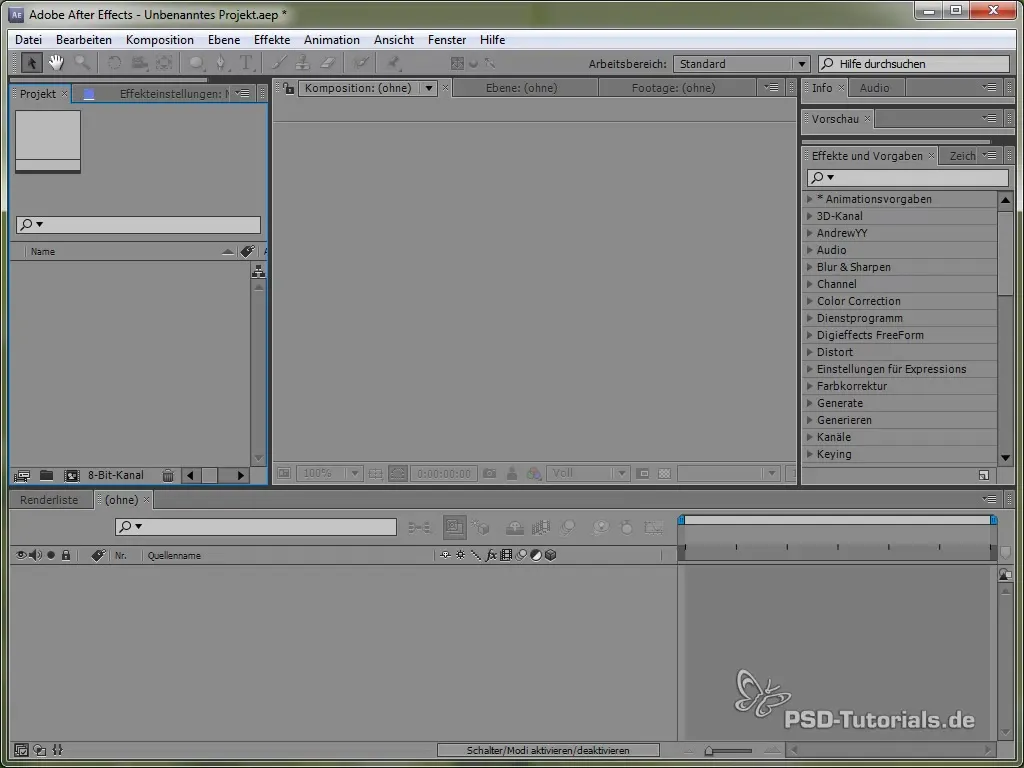
Task: Select the Text tool
Action: pyautogui.click(x=246, y=63)
